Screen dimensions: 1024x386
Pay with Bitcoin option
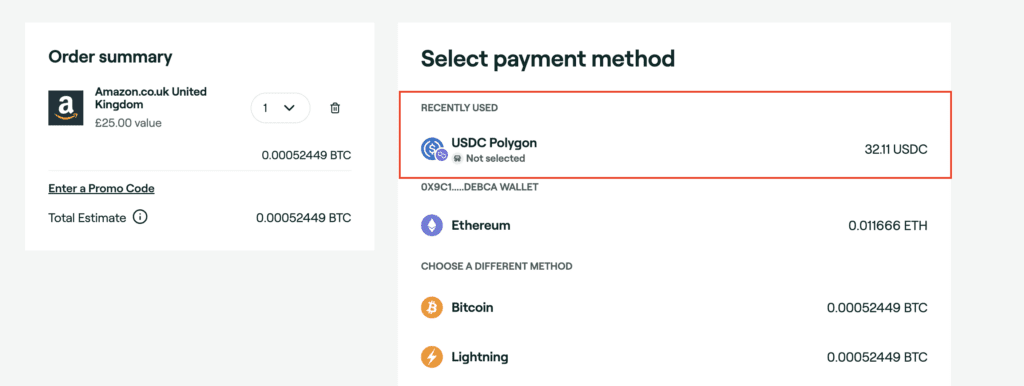[674, 307]
